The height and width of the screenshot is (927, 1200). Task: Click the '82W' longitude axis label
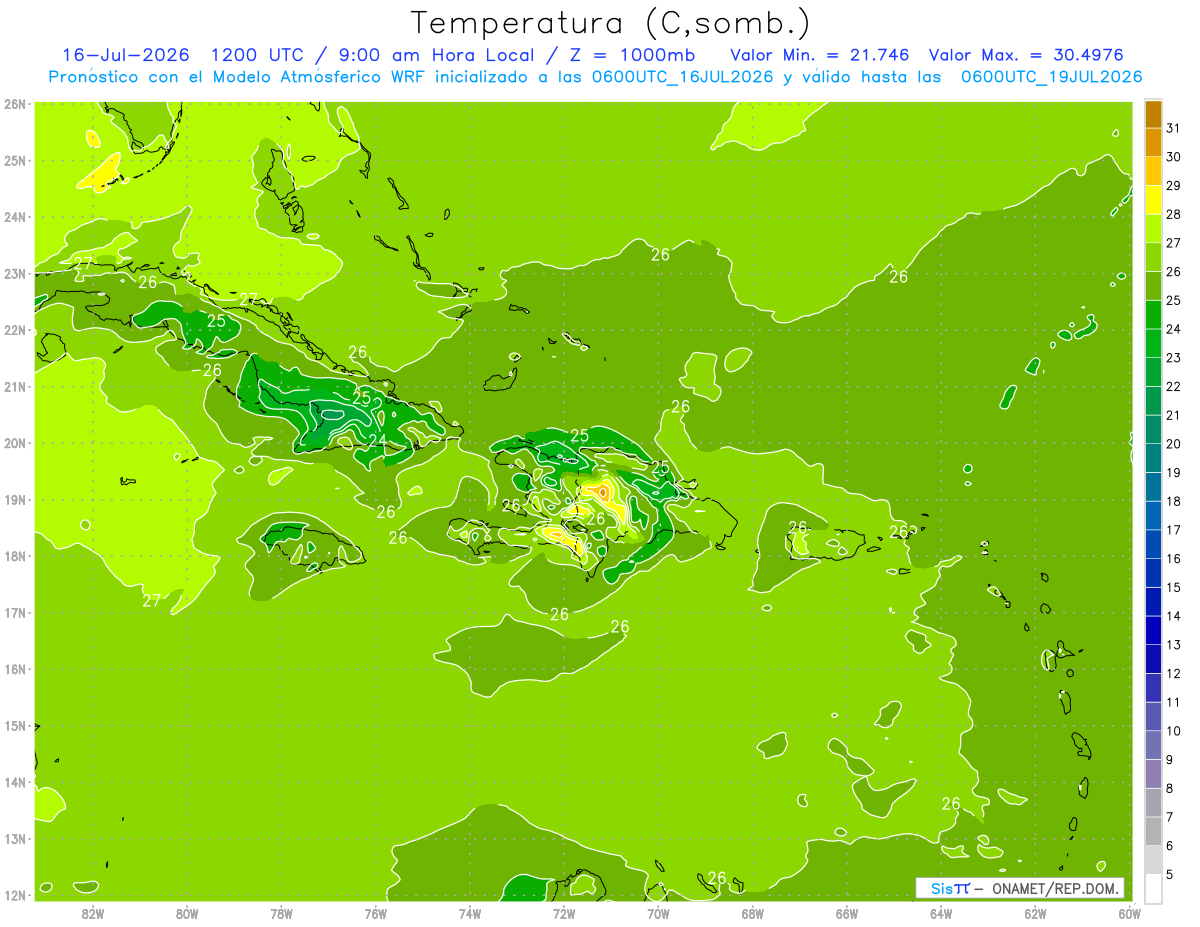coord(93,913)
